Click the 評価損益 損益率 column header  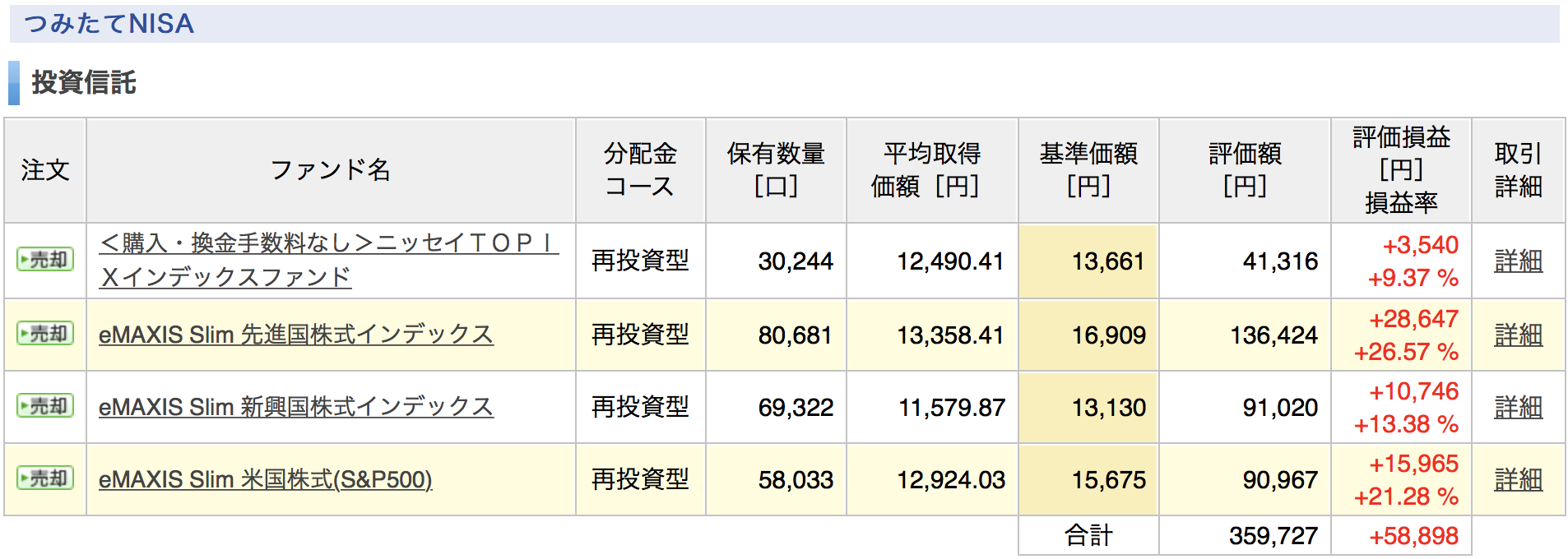point(1401,170)
